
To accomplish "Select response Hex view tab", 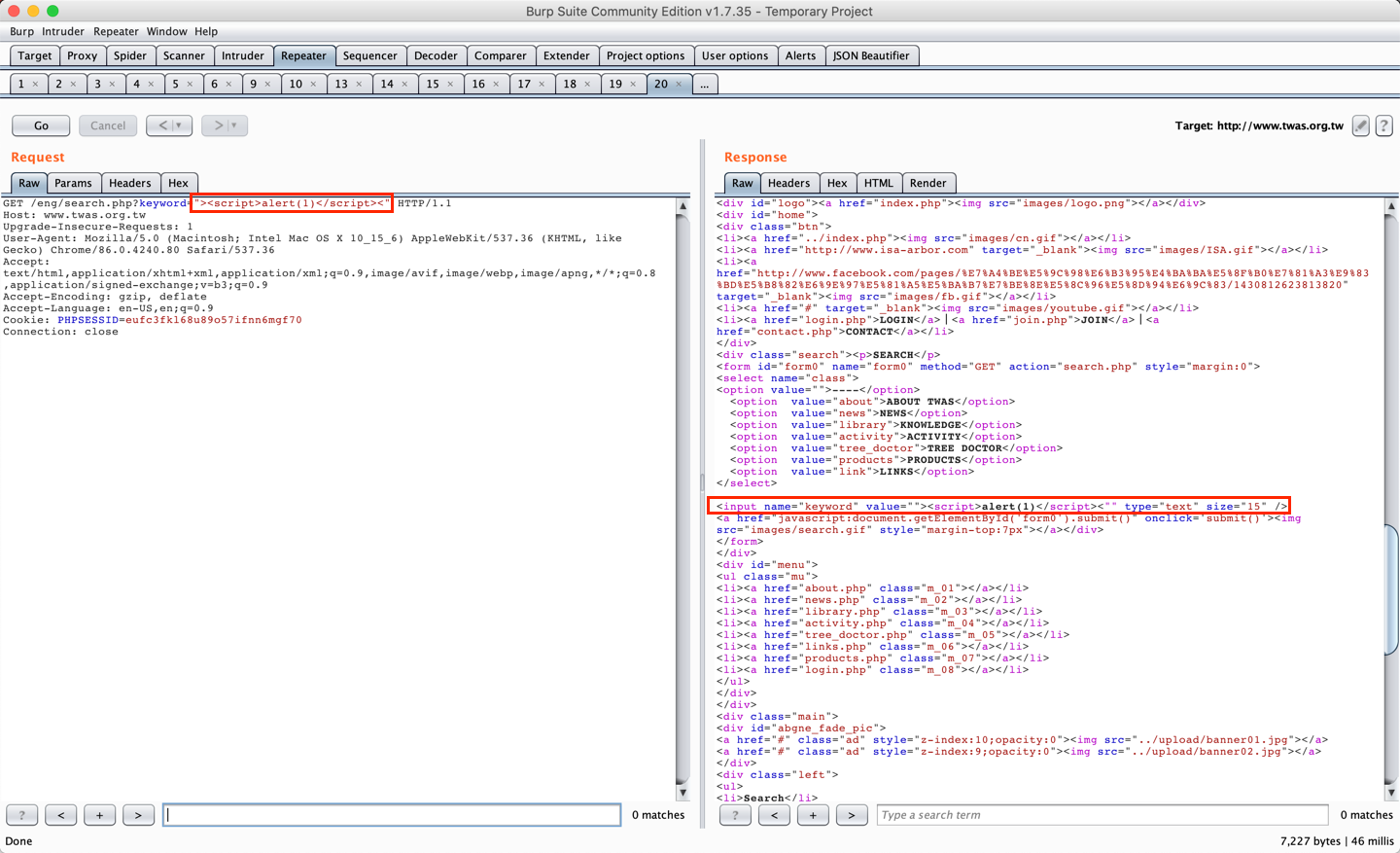I will coord(837,183).
